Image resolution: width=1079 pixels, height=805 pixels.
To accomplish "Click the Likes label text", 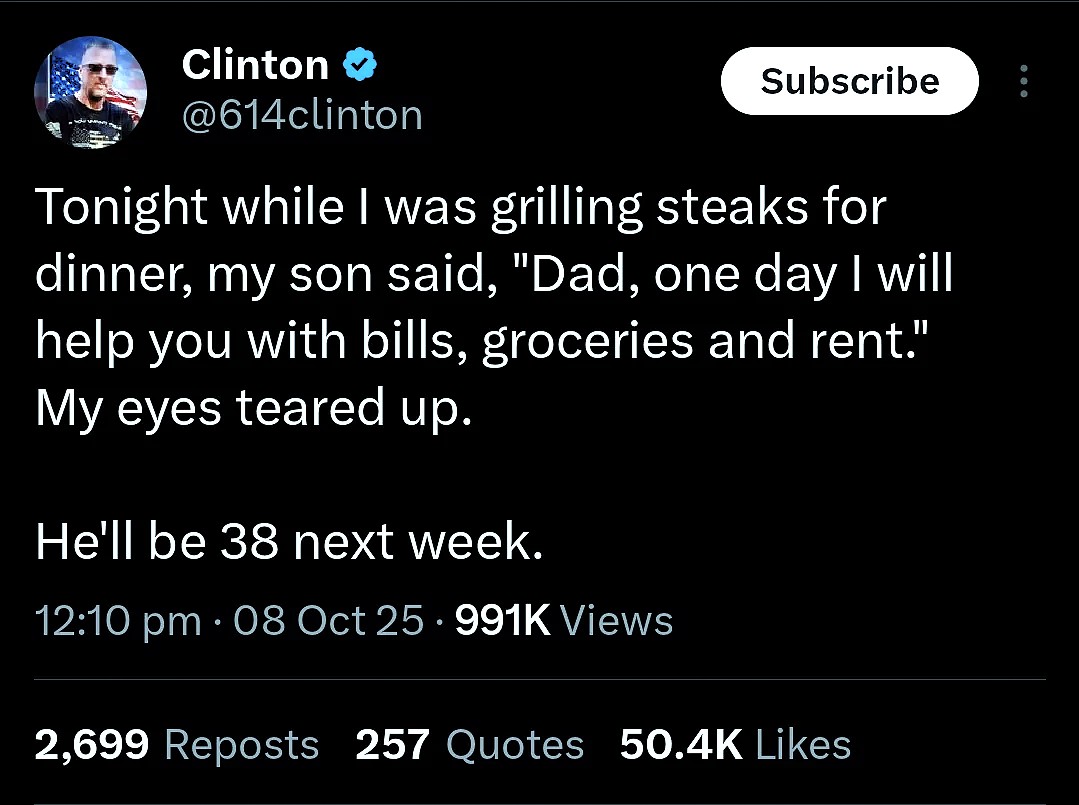I will tap(803, 745).
